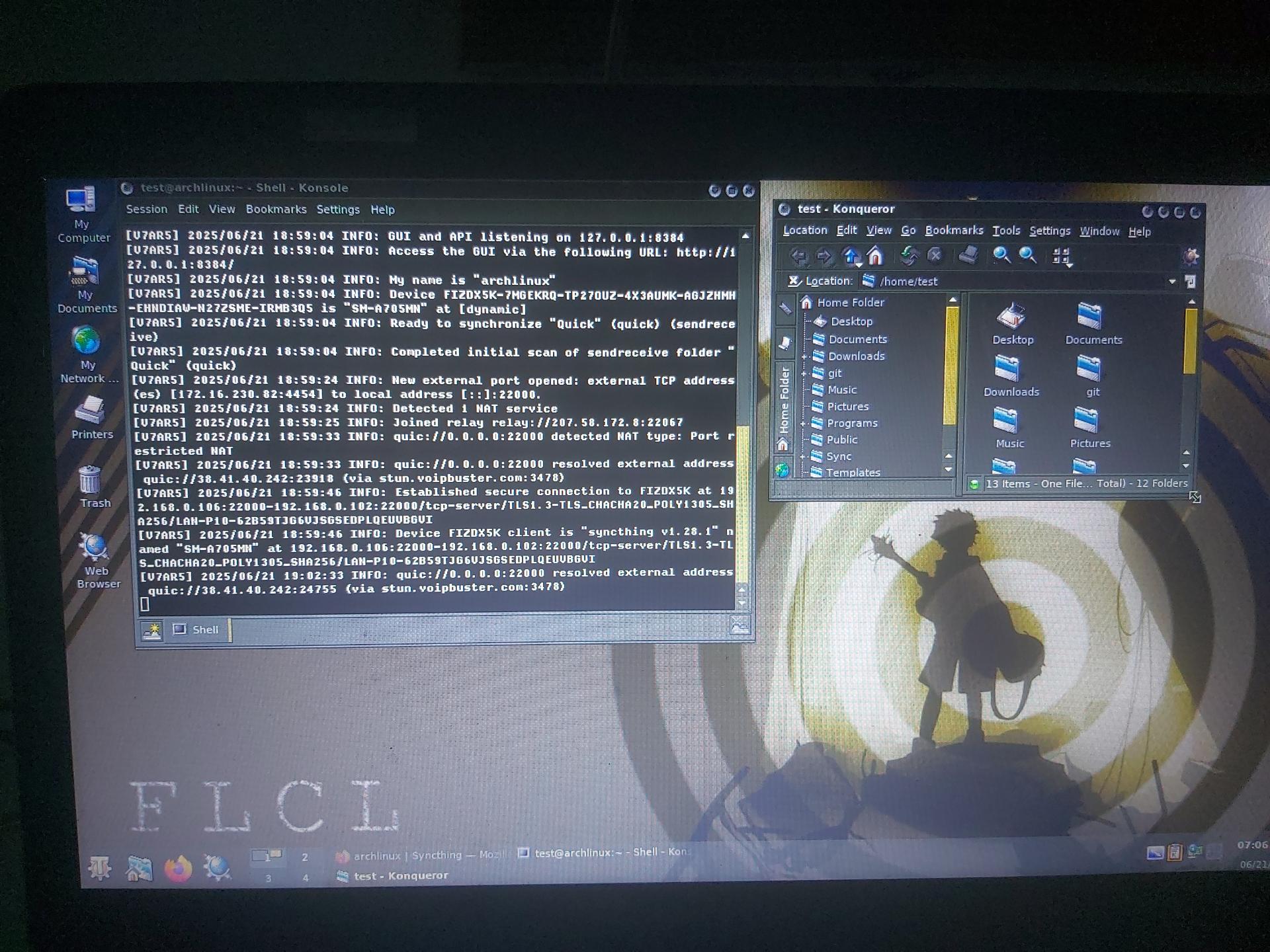Click the Konqueror gear throbber icon
This screenshot has width=1270, height=952.
[1191, 257]
